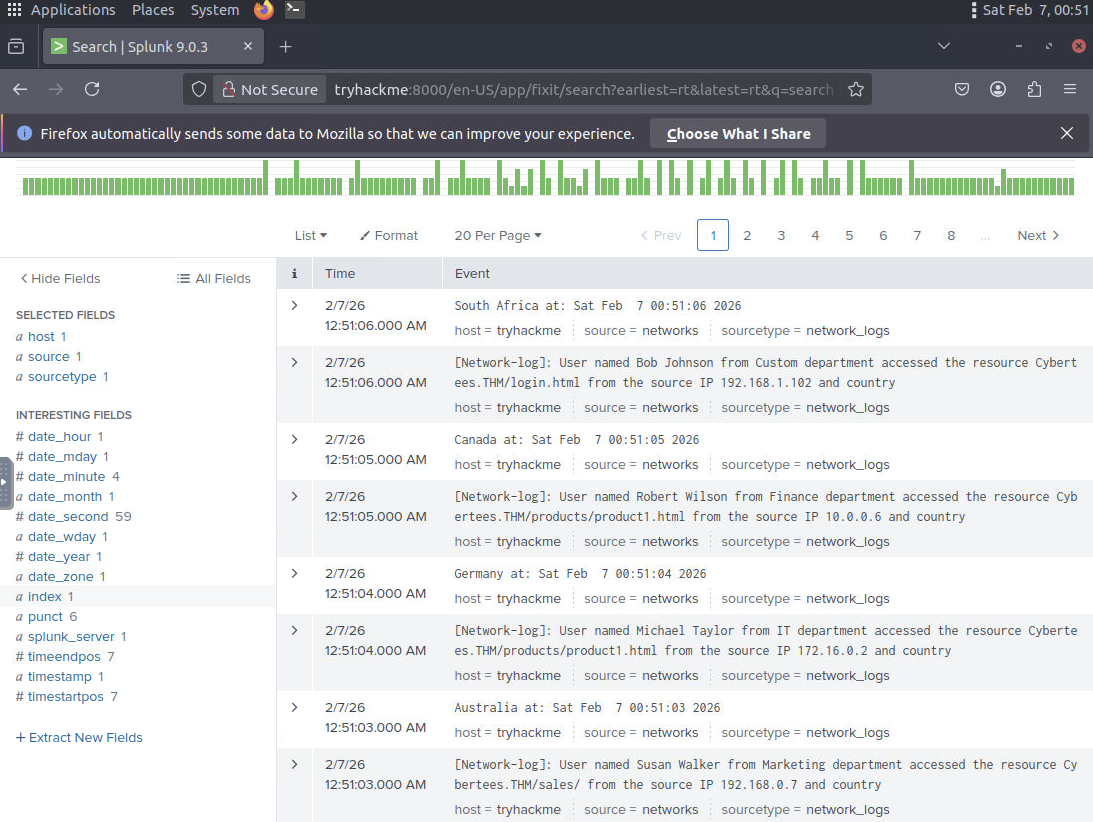
Task: Open the Firefox hamburger application menu
Action: click(x=1069, y=89)
